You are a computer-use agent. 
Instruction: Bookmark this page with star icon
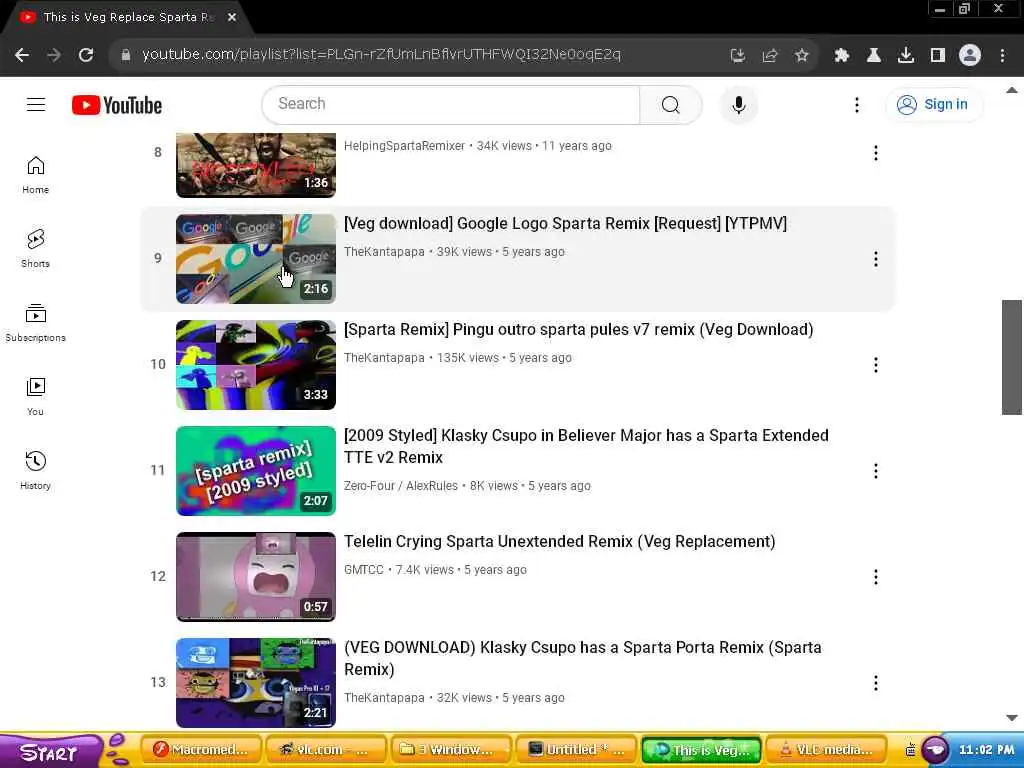802,56
